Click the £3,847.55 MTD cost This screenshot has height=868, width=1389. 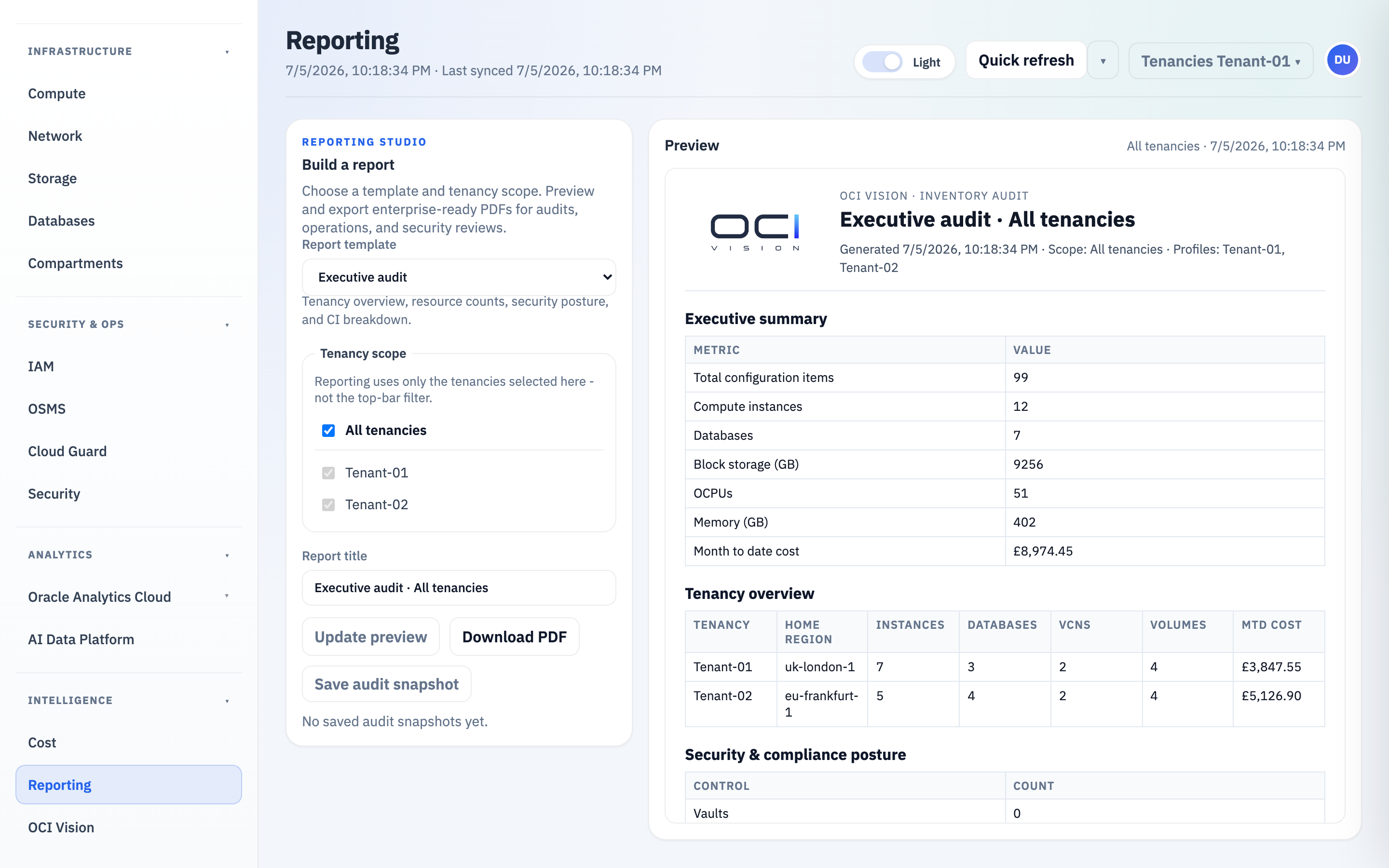pyautogui.click(x=1271, y=667)
